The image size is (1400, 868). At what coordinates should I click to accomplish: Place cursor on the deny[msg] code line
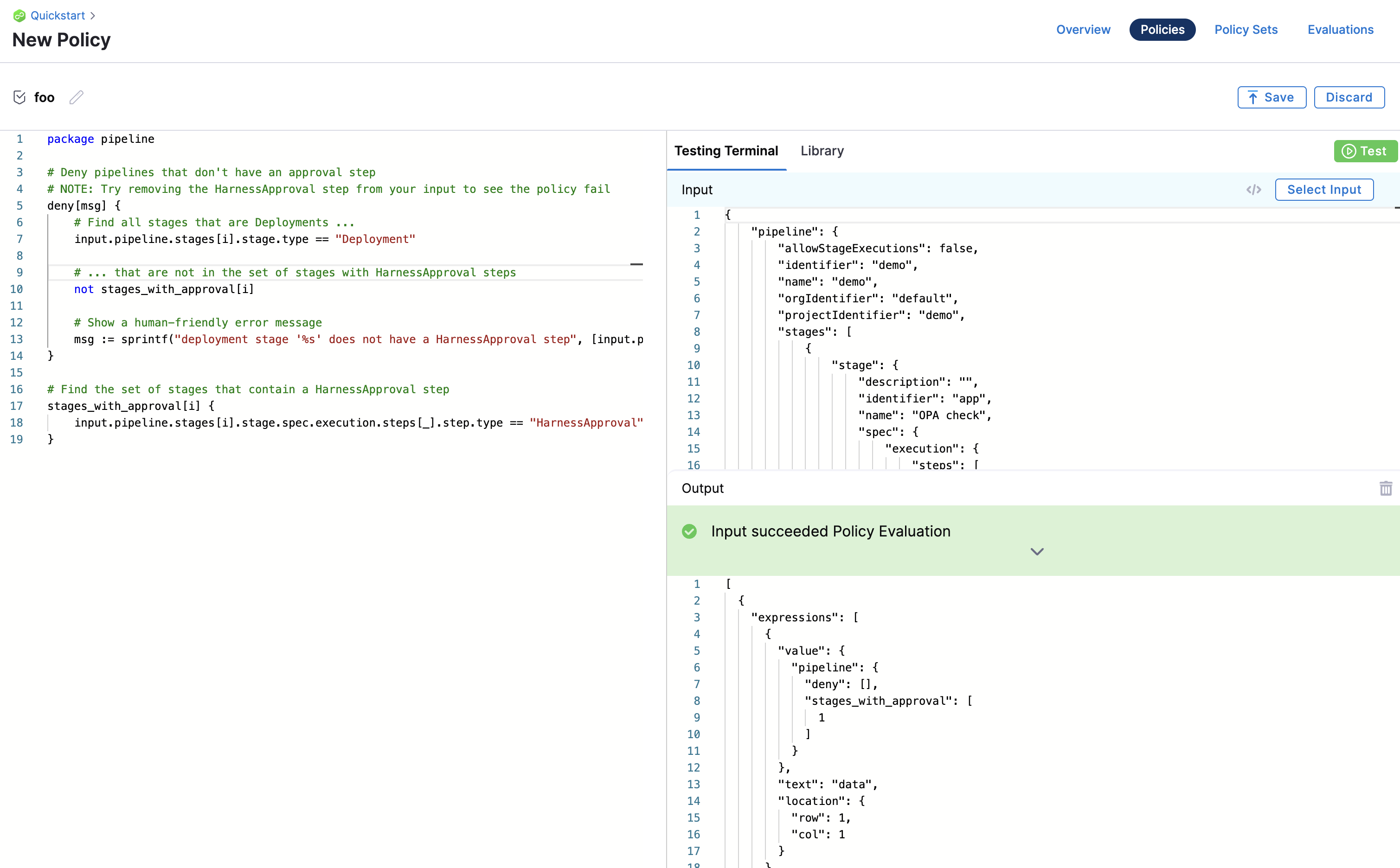(84, 205)
